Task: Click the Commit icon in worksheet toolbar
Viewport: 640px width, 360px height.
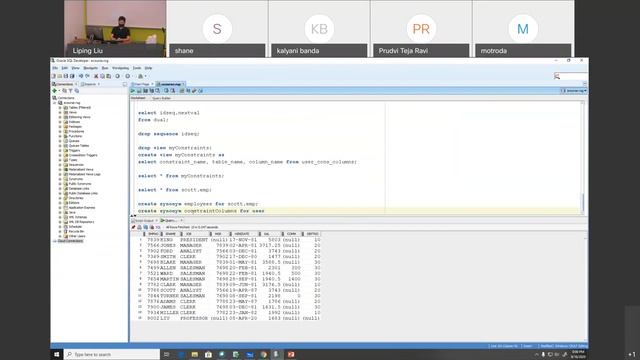Action: (x=166, y=91)
